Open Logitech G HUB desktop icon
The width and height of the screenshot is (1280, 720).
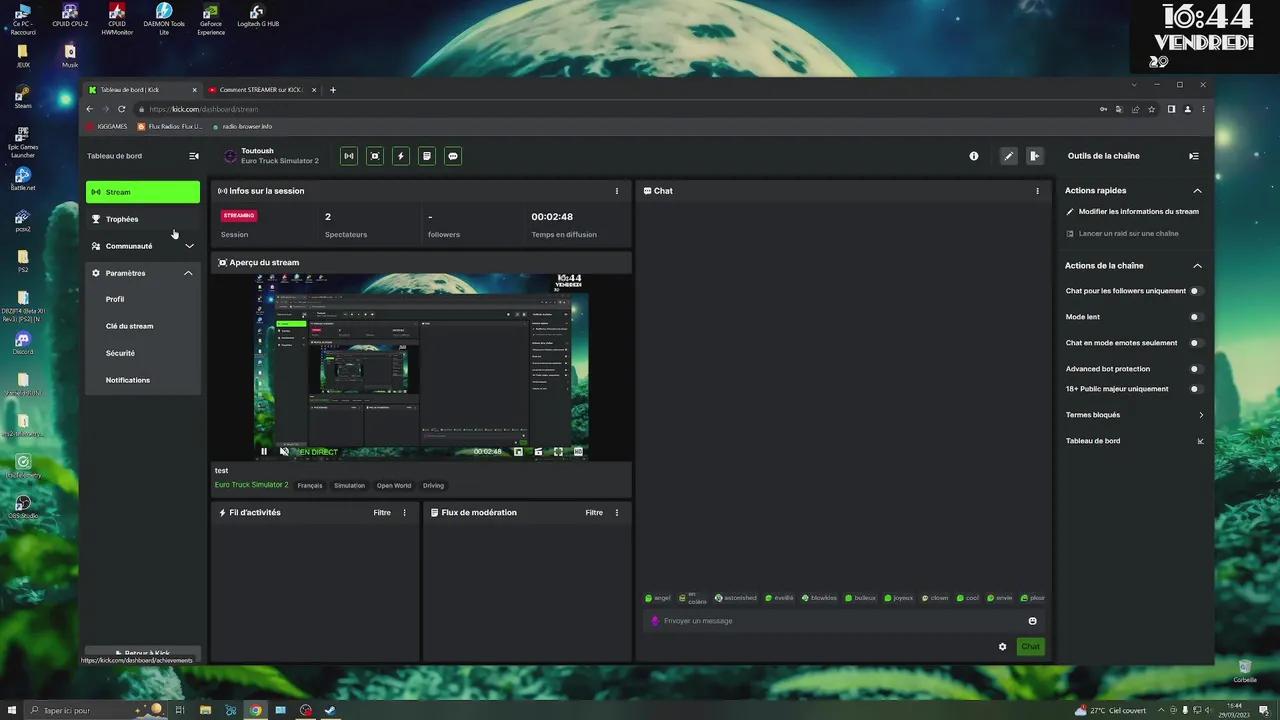pyautogui.click(x=258, y=16)
